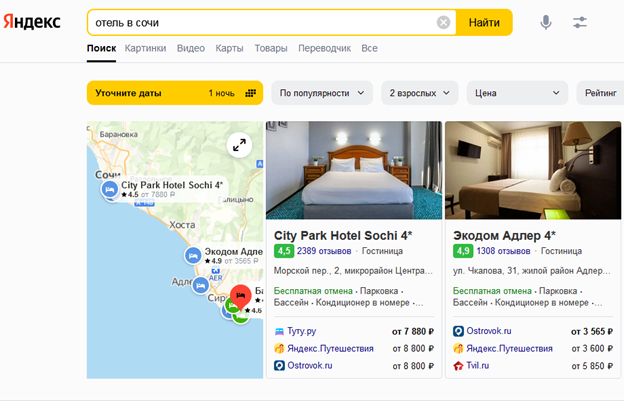Screen dimensions: 624x401
Task: Click Туту.ру icon in City Park offers
Action: pyautogui.click(x=279, y=331)
